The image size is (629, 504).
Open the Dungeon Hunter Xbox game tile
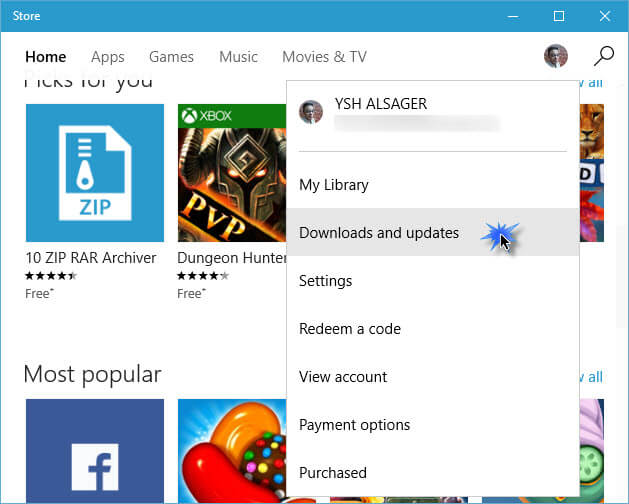pos(232,173)
